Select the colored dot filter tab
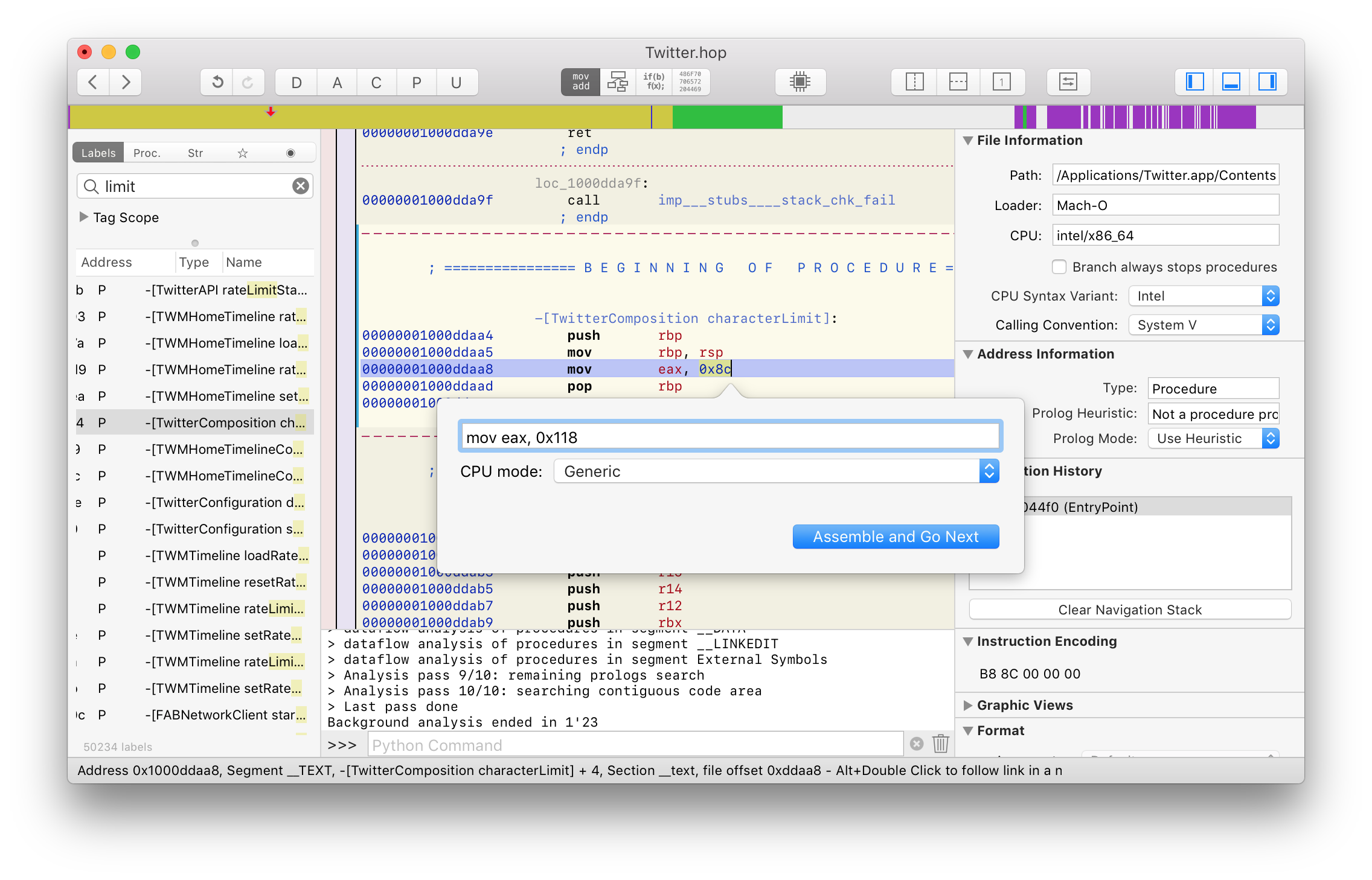The width and height of the screenshot is (1372, 880). [x=290, y=153]
